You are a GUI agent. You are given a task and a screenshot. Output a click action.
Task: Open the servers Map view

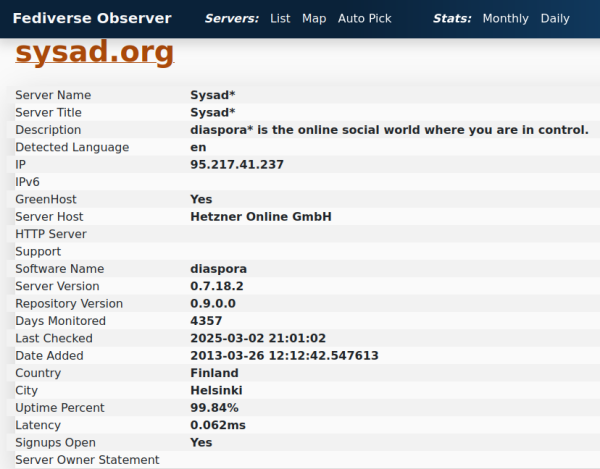[x=314, y=18]
